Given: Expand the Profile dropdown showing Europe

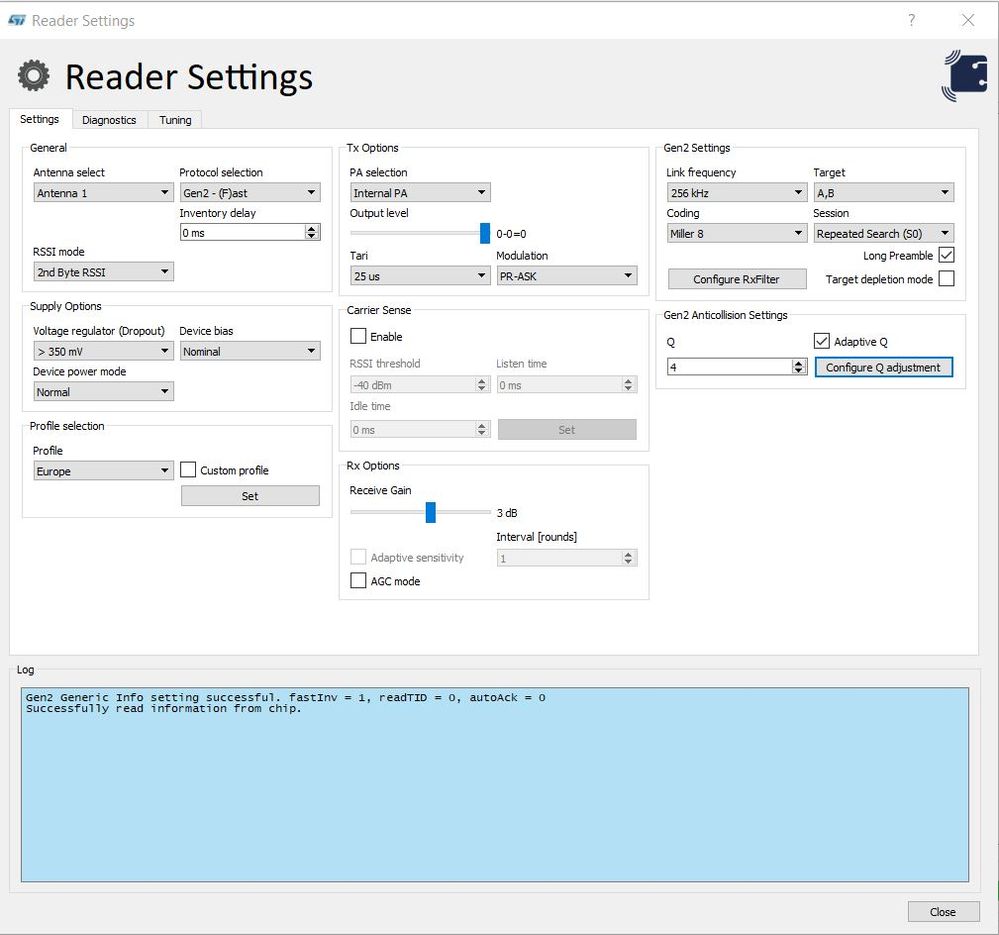Looking at the screenshot, I should [x=103, y=471].
